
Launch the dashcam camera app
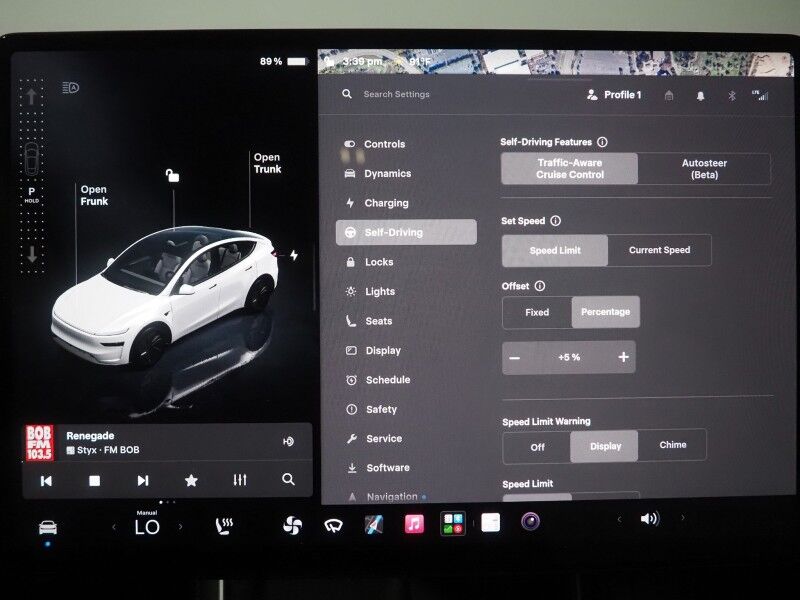point(531,522)
